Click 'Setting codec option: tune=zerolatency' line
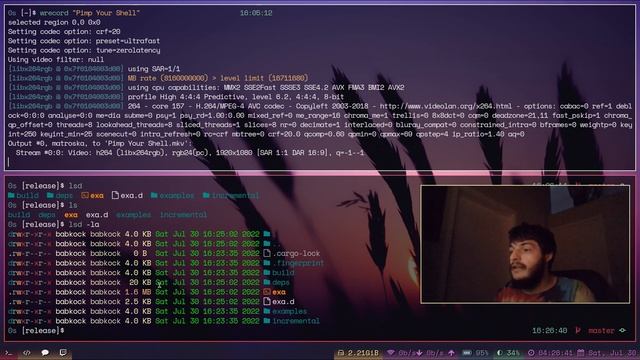 point(84,50)
